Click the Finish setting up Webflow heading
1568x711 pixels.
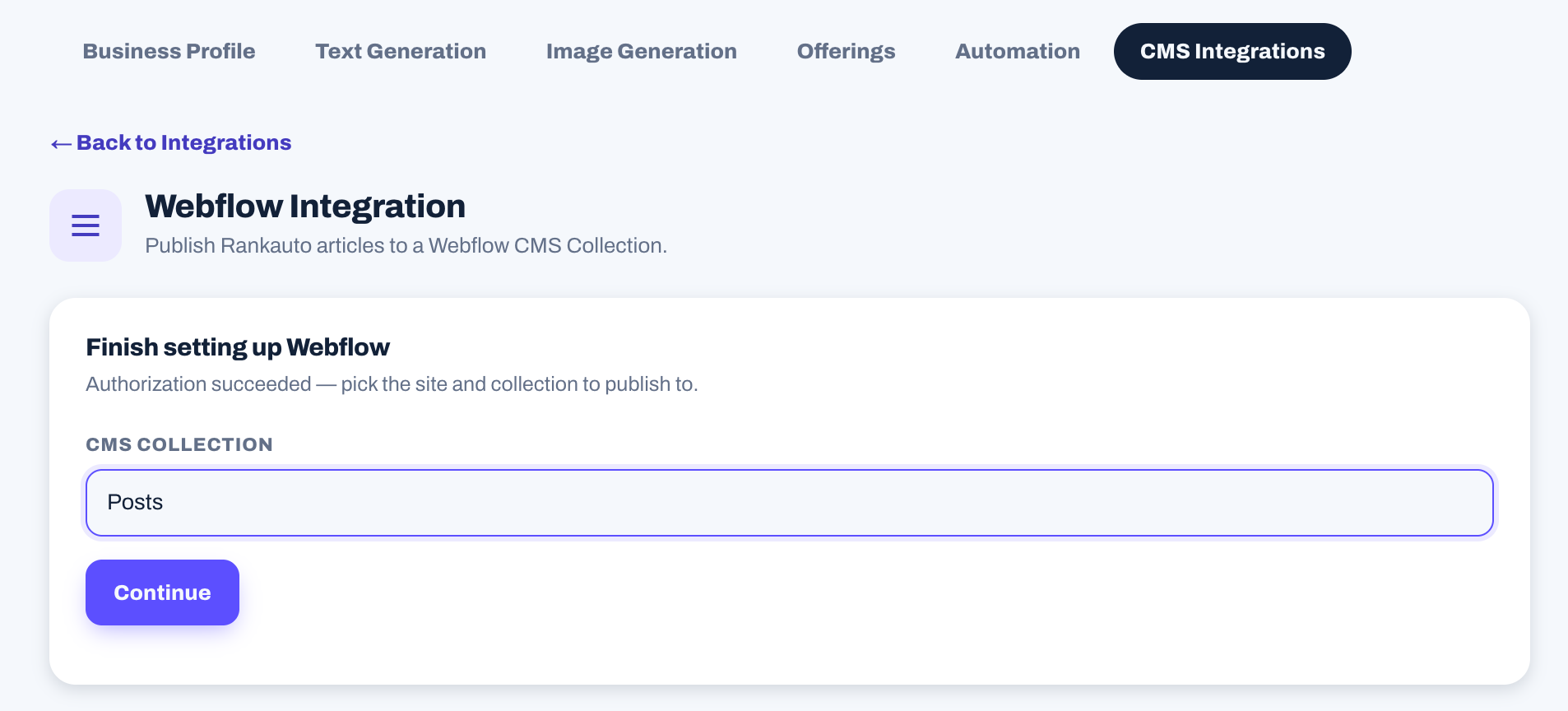(x=238, y=347)
